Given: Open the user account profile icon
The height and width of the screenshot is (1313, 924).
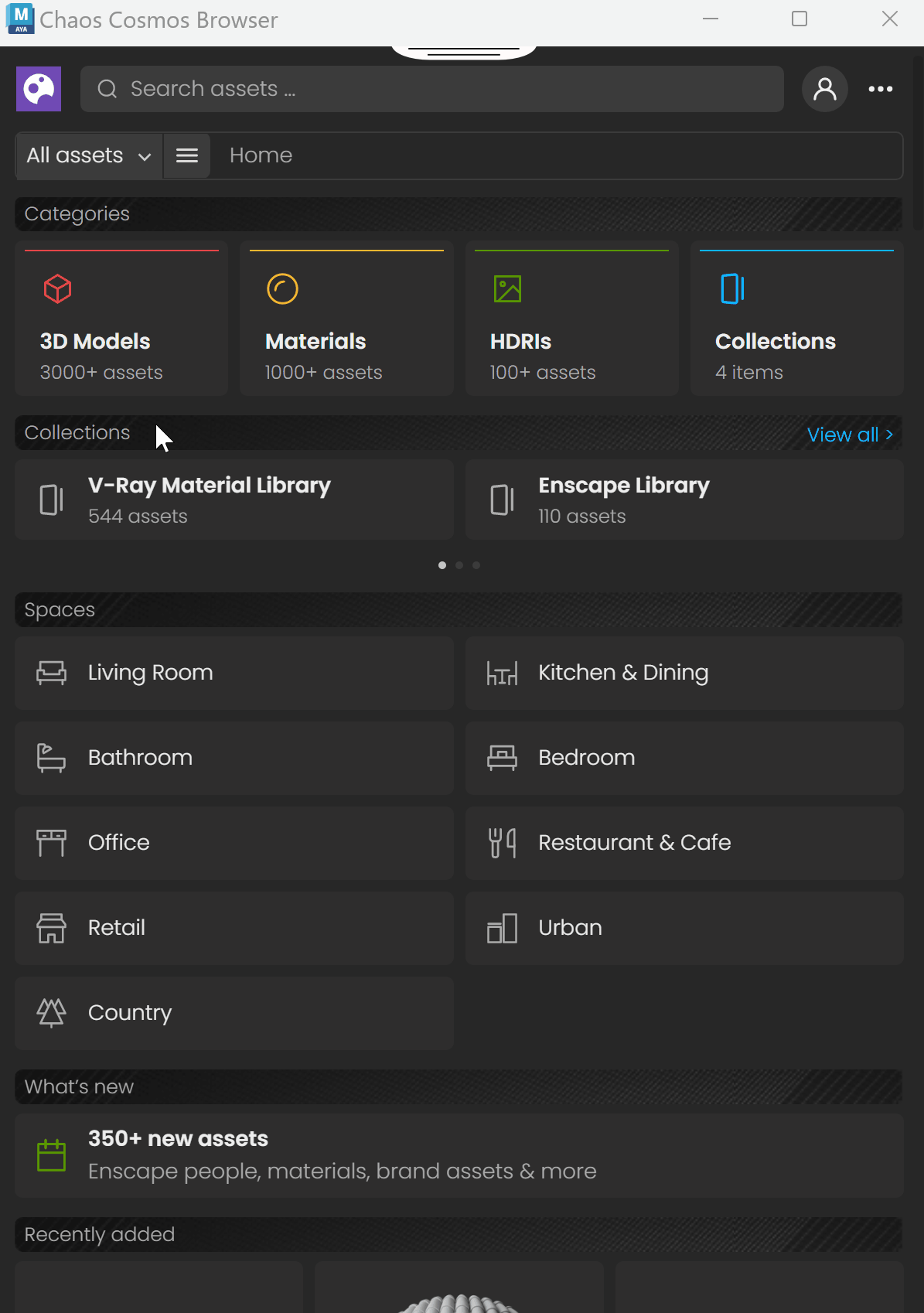Looking at the screenshot, I should 825,89.
